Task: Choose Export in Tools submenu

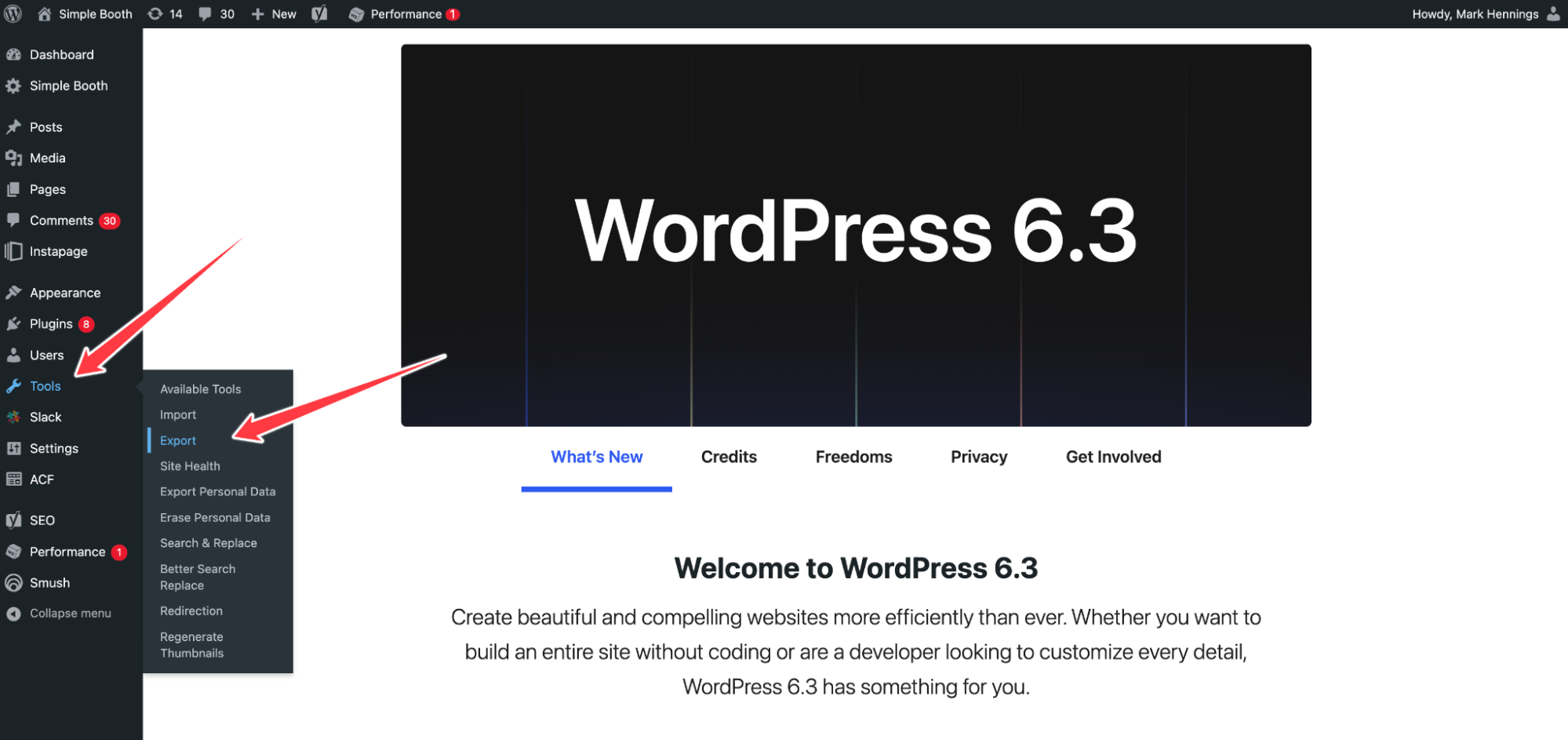Action: pyautogui.click(x=178, y=441)
